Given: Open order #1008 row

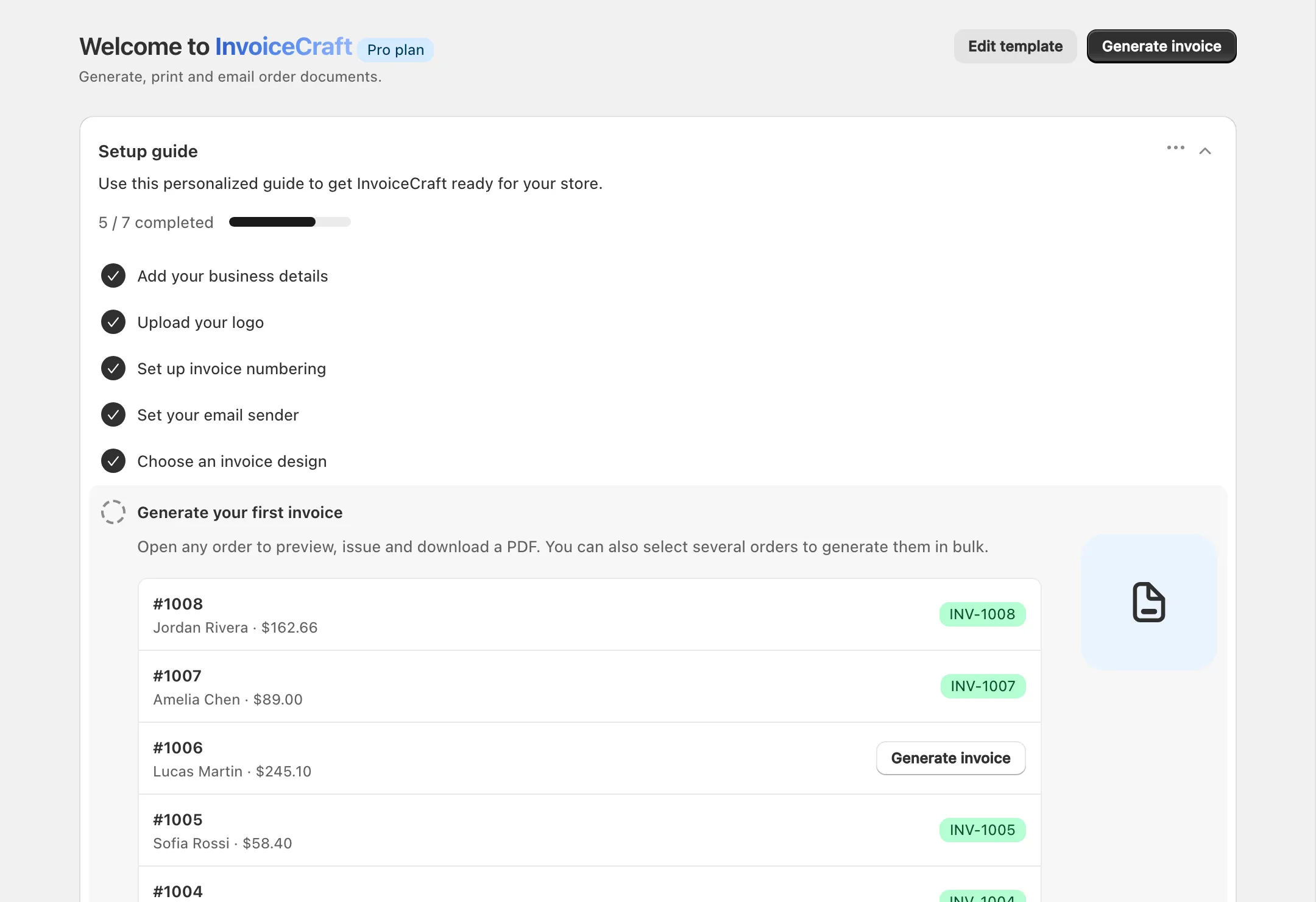Looking at the screenshot, I should [590, 615].
